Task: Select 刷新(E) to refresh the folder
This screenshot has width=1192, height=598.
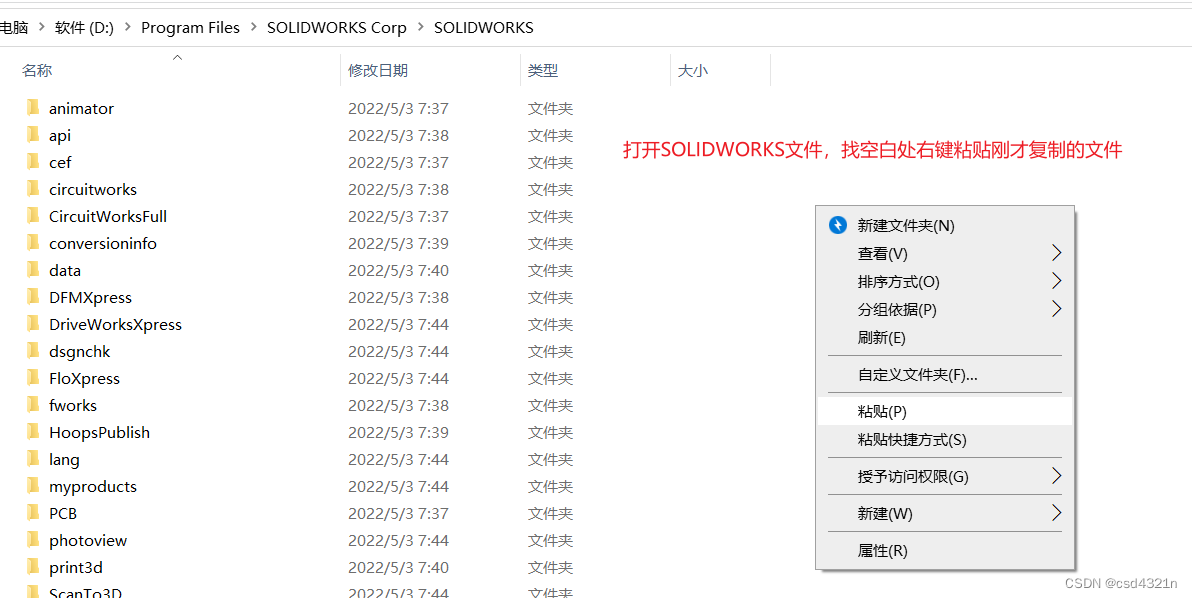Action: (944, 337)
